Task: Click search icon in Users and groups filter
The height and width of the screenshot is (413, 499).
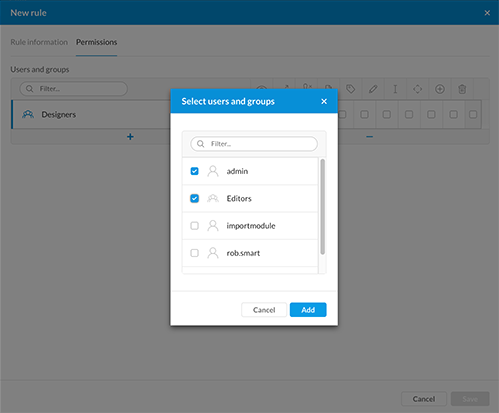Action: [30, 89]
